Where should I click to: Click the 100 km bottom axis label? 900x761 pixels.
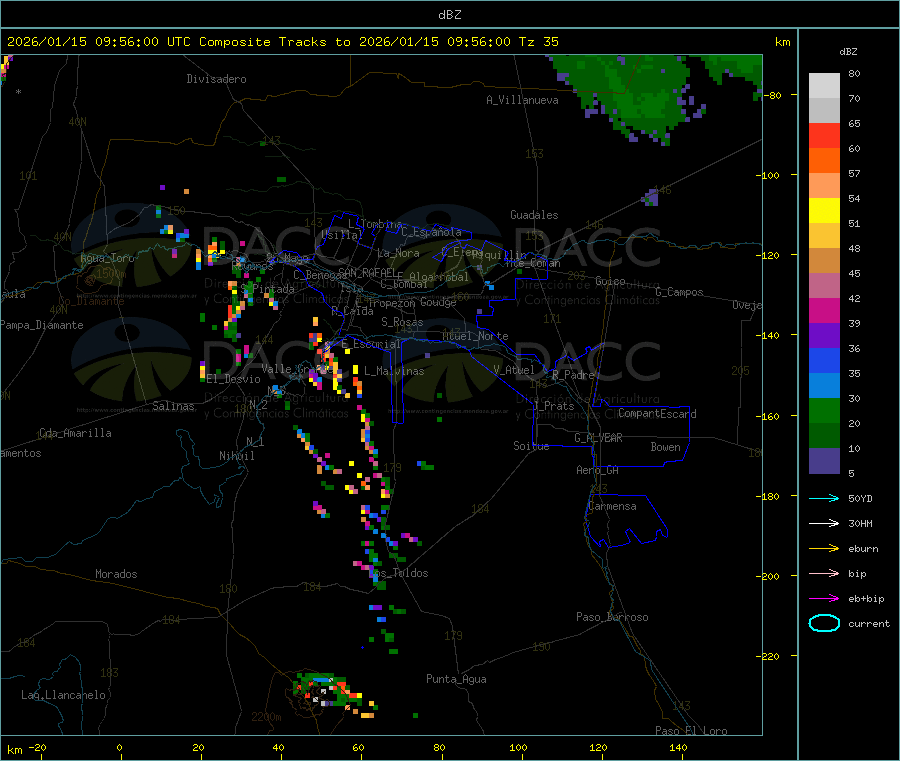click(x=518, y=747)
